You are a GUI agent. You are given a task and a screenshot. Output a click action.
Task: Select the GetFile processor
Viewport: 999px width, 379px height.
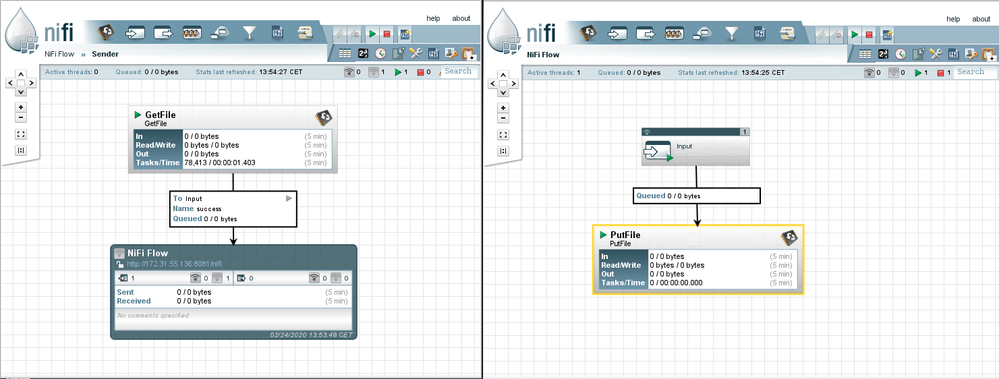(x=233, y=139)
